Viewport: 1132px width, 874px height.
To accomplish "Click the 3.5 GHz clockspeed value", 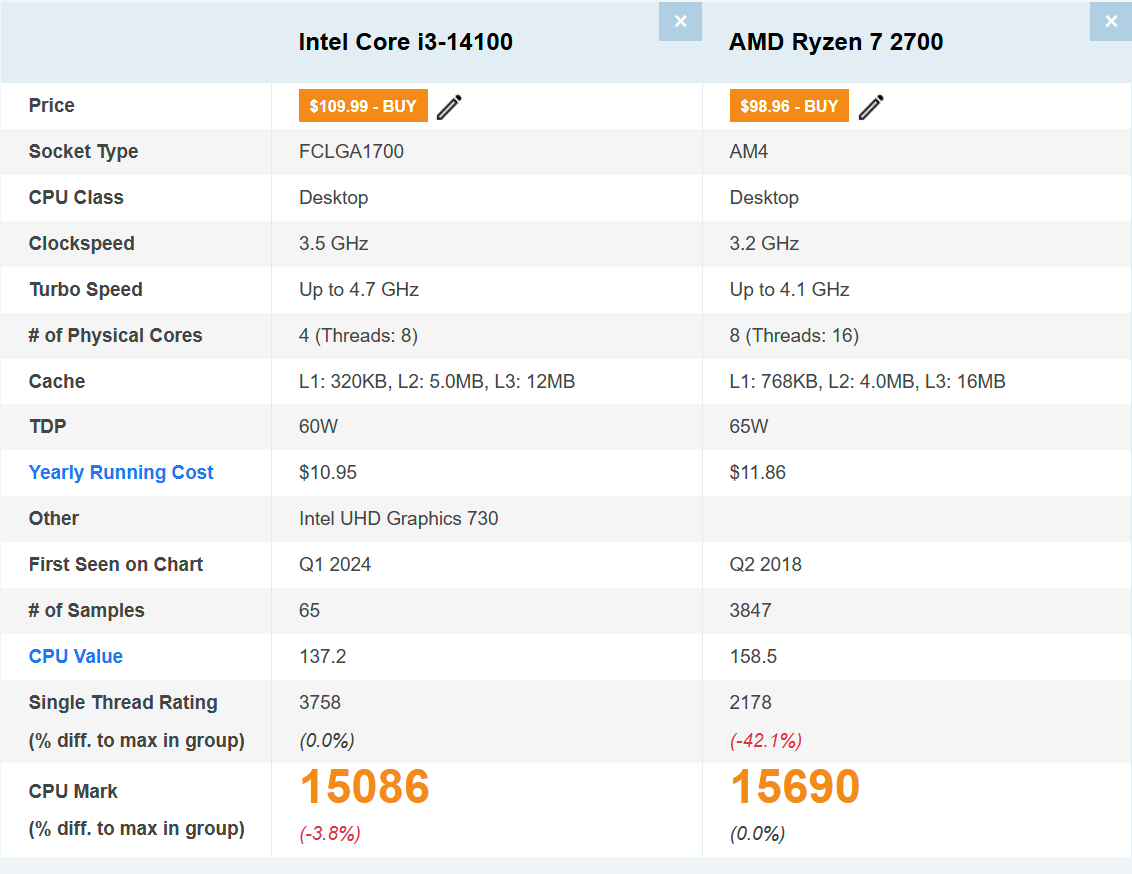I will (x=334, y=243).
